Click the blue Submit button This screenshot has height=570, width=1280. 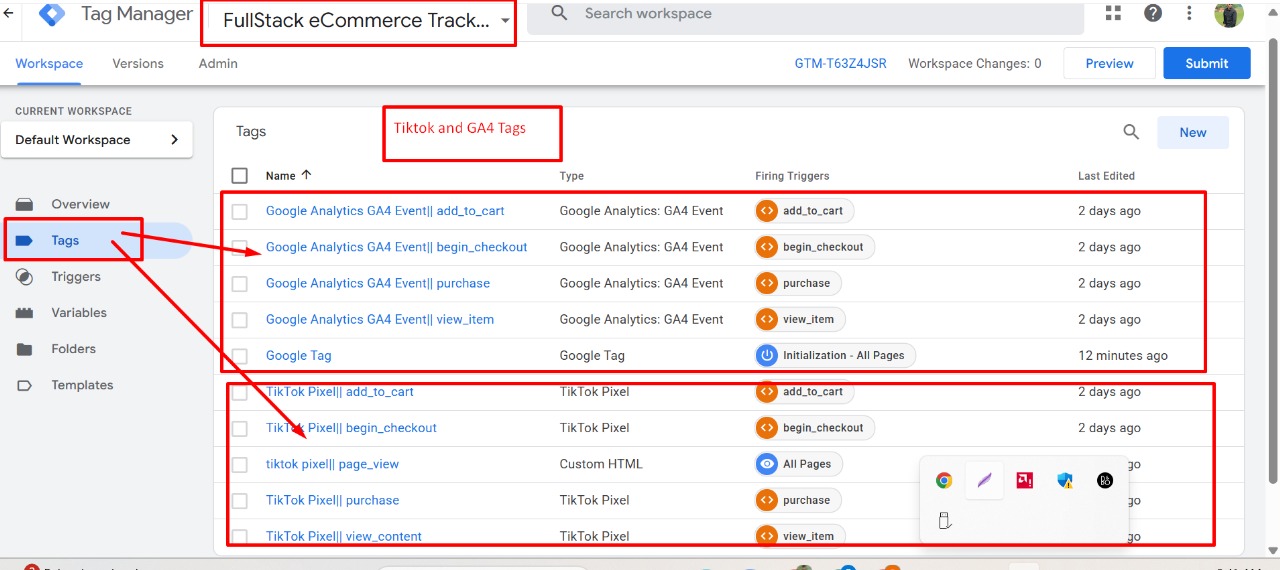pyautogui.click(x=1207, y=63)
